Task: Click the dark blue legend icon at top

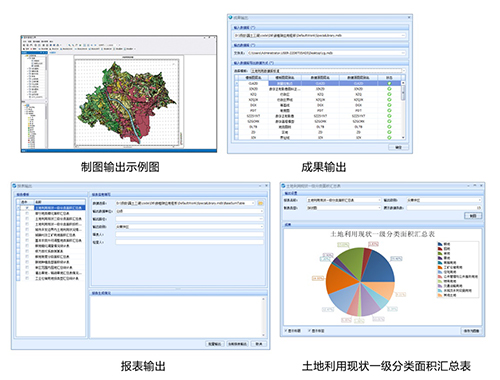Action: click(440, 244)
